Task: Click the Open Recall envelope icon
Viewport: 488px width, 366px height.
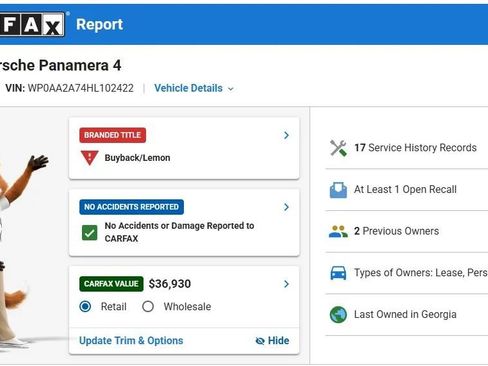Action: pos(338,190)
